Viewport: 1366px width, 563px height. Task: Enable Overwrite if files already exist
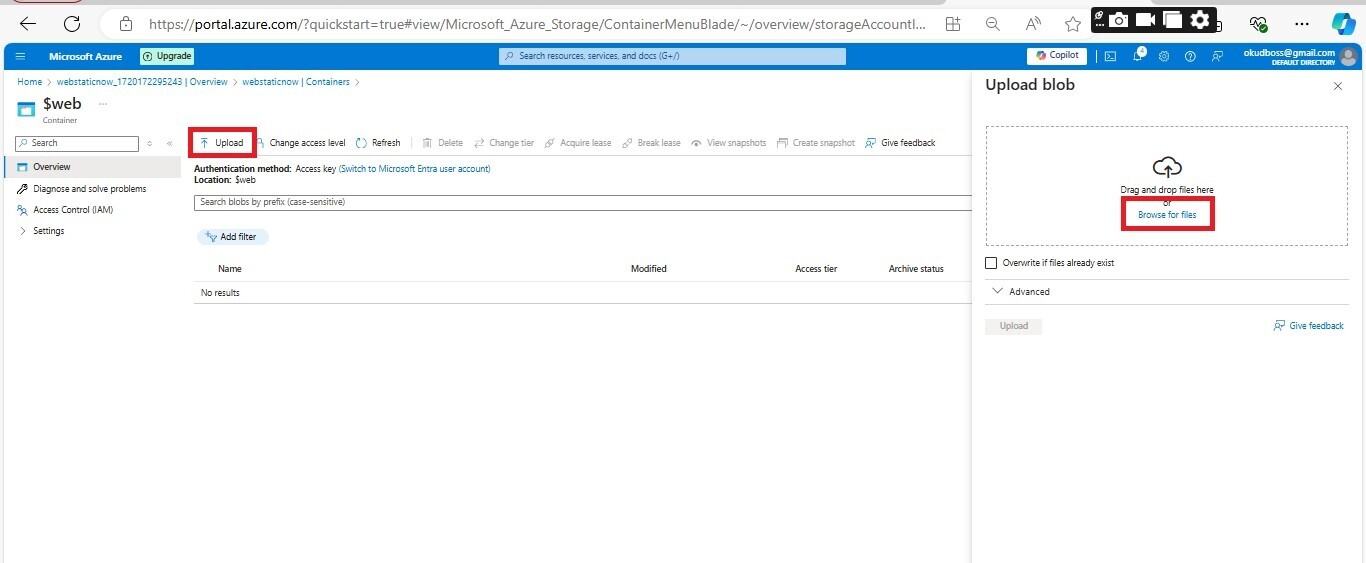[991, 263]
